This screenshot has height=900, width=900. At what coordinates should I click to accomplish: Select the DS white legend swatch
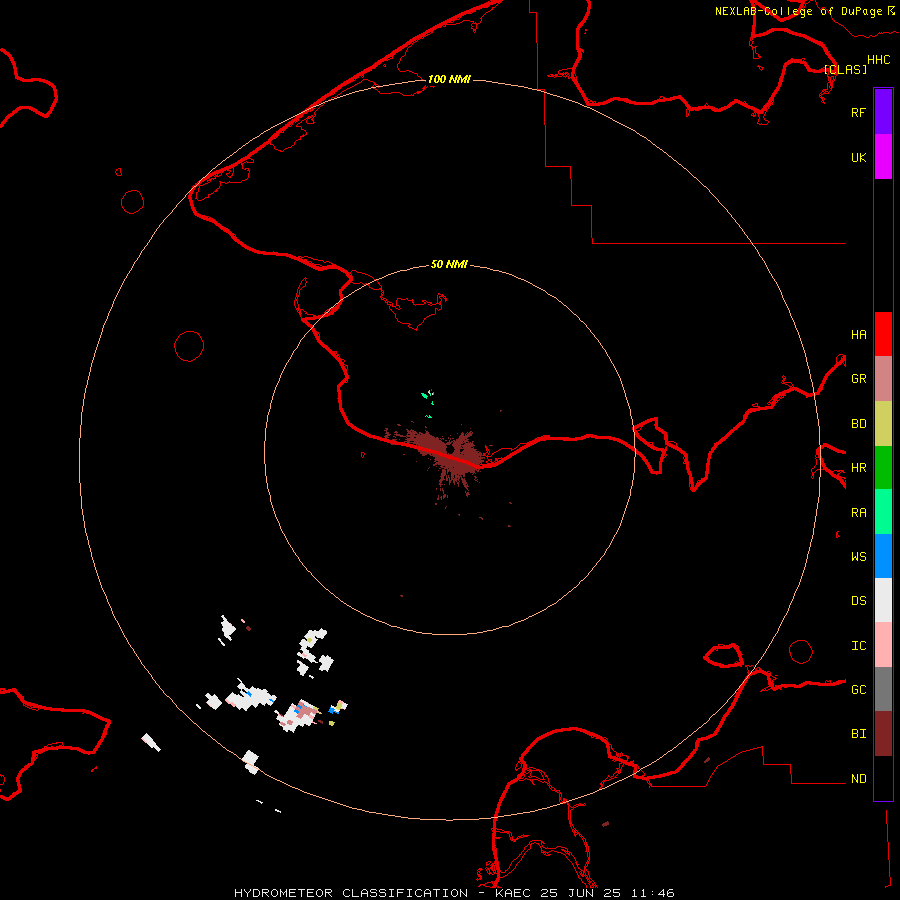coord(883,600)
